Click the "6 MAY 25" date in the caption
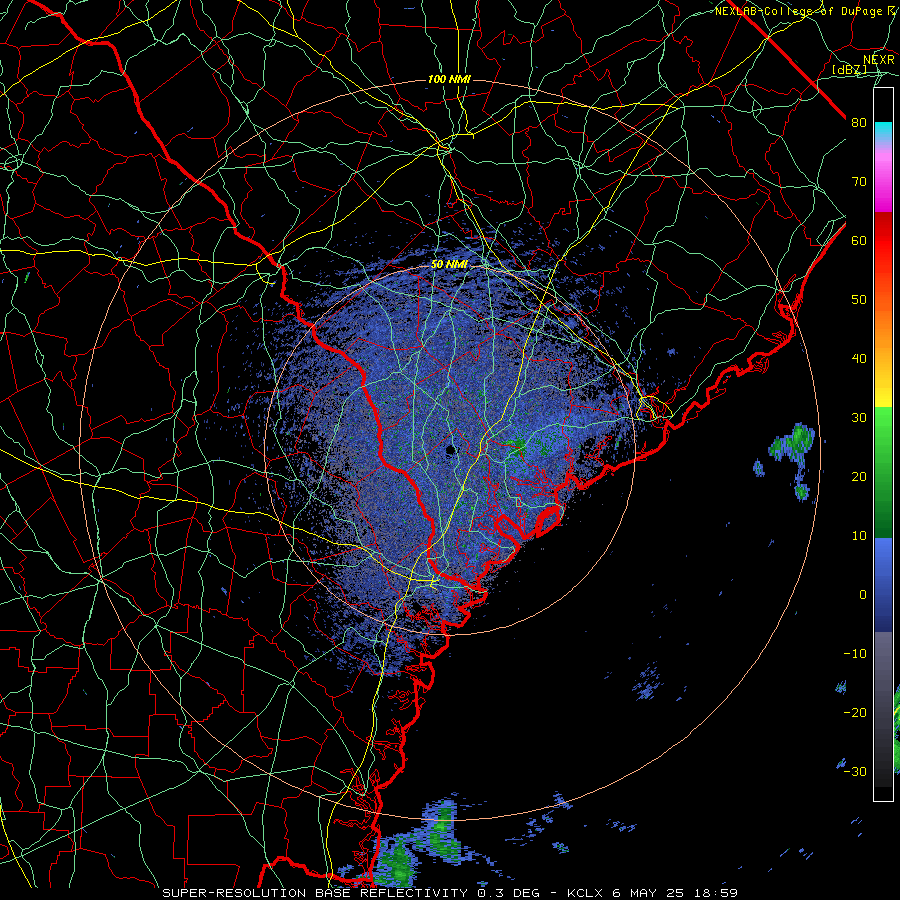Screen dimensions: 900x900 click(648, 893)
